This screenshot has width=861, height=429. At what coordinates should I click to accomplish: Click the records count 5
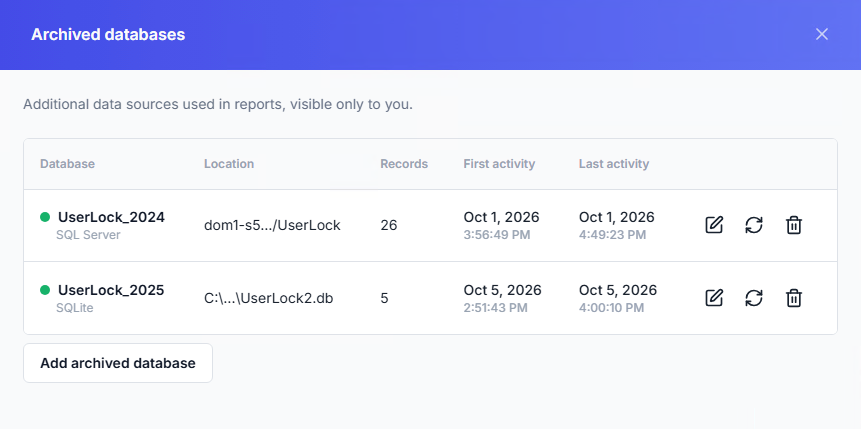pyautogui.click(x=384, y=298)
